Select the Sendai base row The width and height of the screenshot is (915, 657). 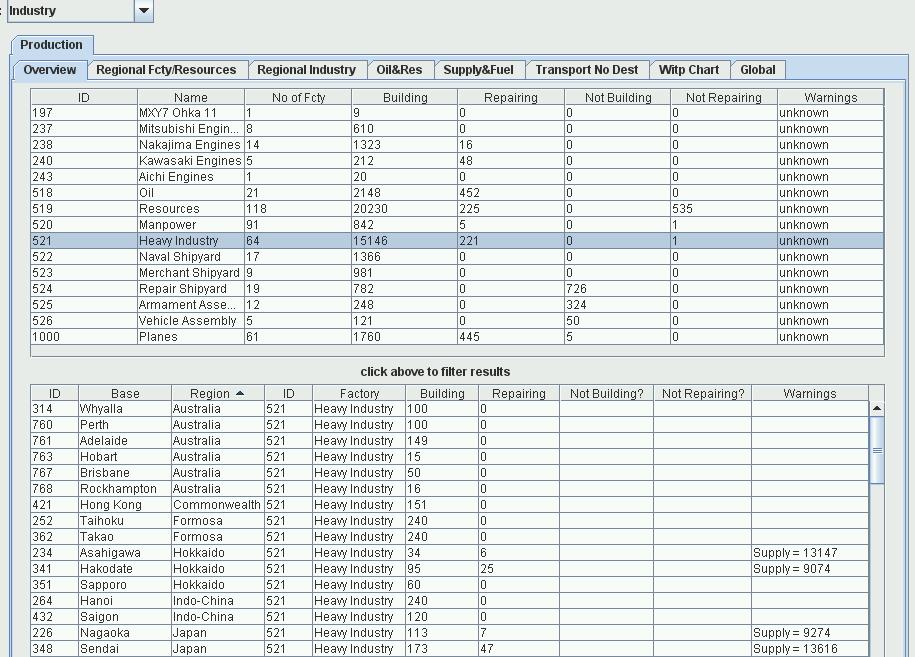pos(449,649)
